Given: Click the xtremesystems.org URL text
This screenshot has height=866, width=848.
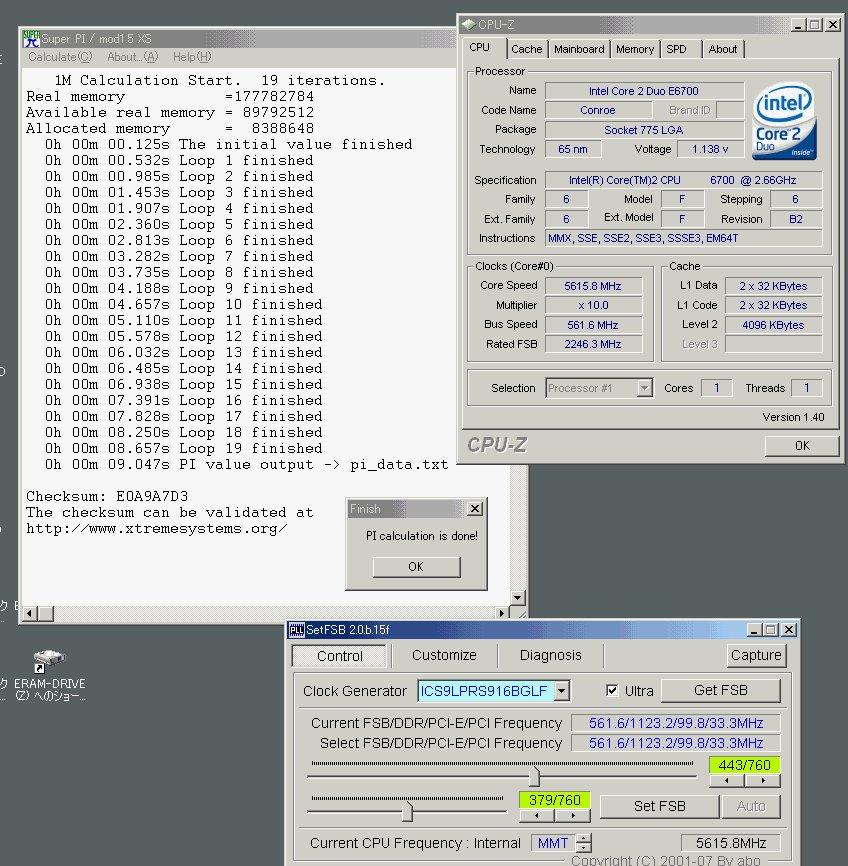Looking at the screenshot, I should [x=157, y=529].
